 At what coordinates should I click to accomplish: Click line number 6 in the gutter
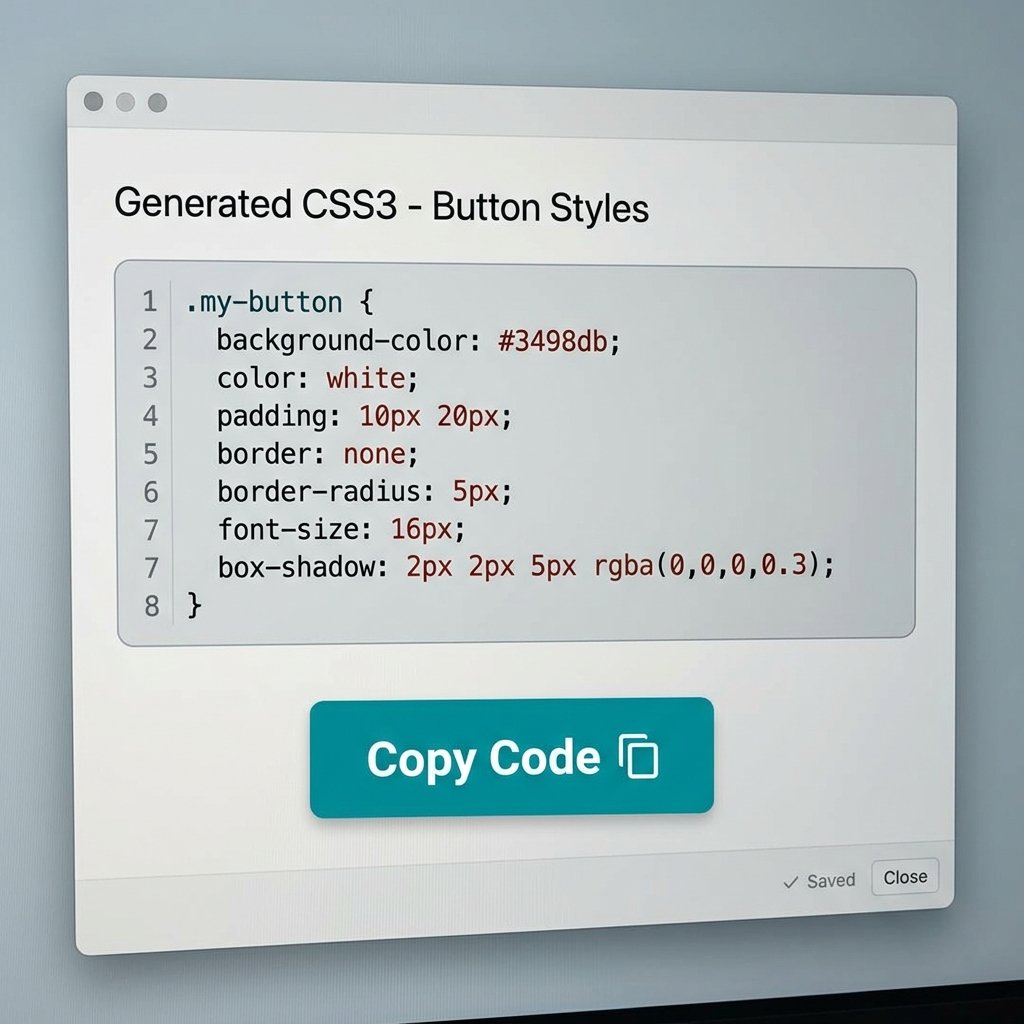click(x=151, y=492)
